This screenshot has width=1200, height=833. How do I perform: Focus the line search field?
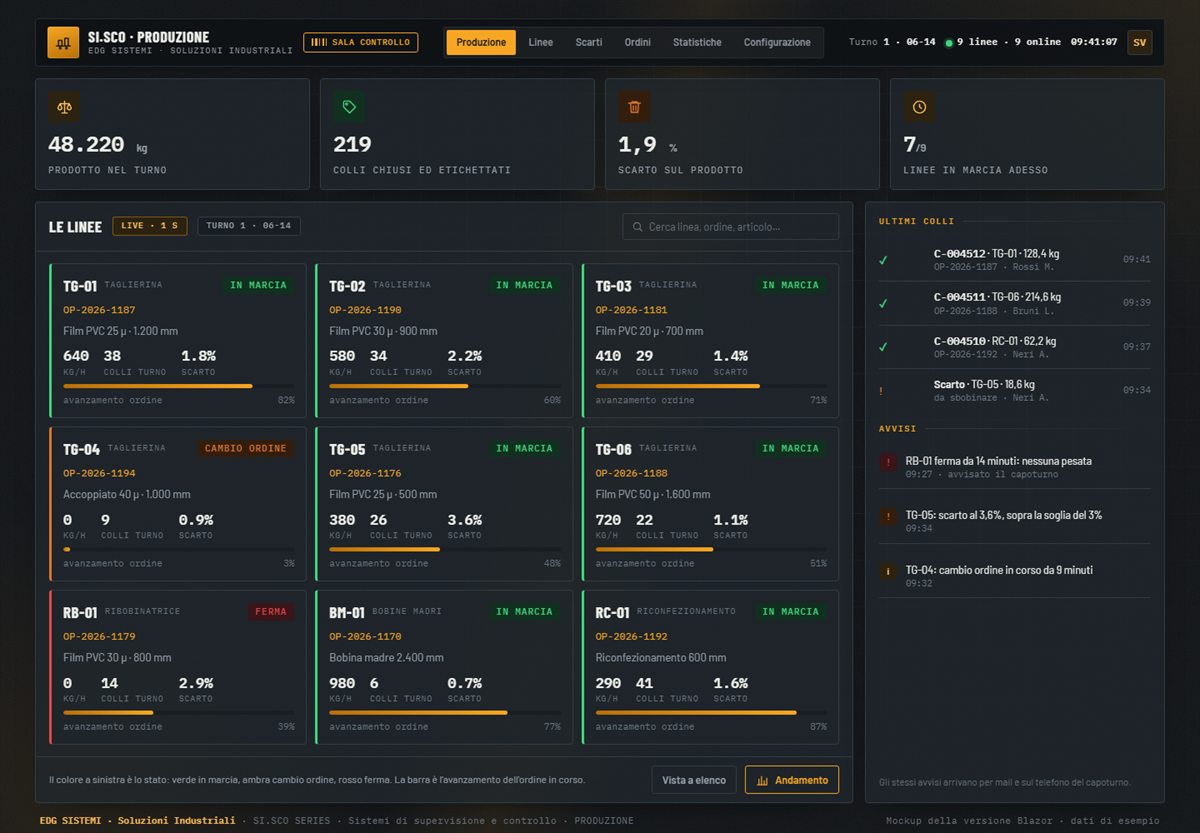[x=731, y=227]
